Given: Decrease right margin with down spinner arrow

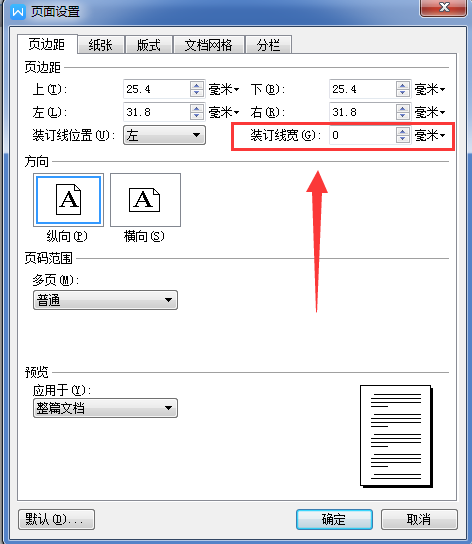Looking at the screenshot, I should 403,116.
